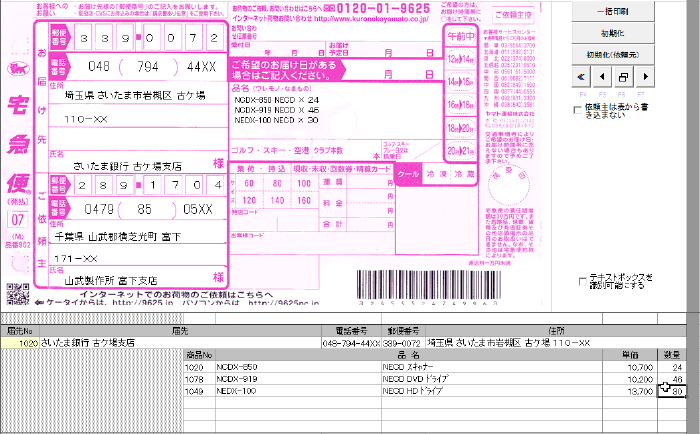The width and height of the screenshot is (700, 434).
Task: Click the ご依頼主控 tab on slip
Action: click(513, 15)
